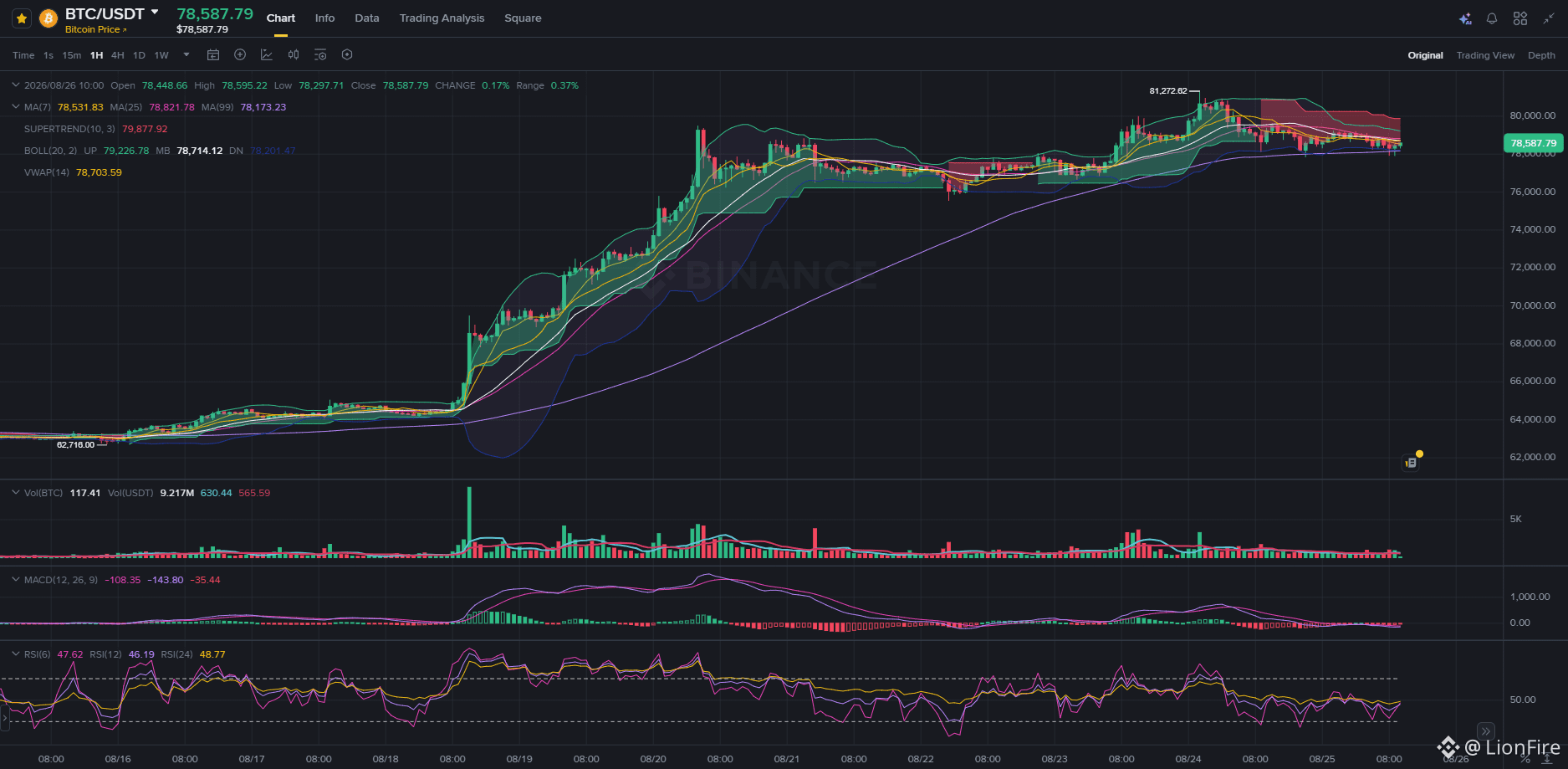Open the candlestick chart style icon
1568x769 pixels.
click(x=294, y=55)
